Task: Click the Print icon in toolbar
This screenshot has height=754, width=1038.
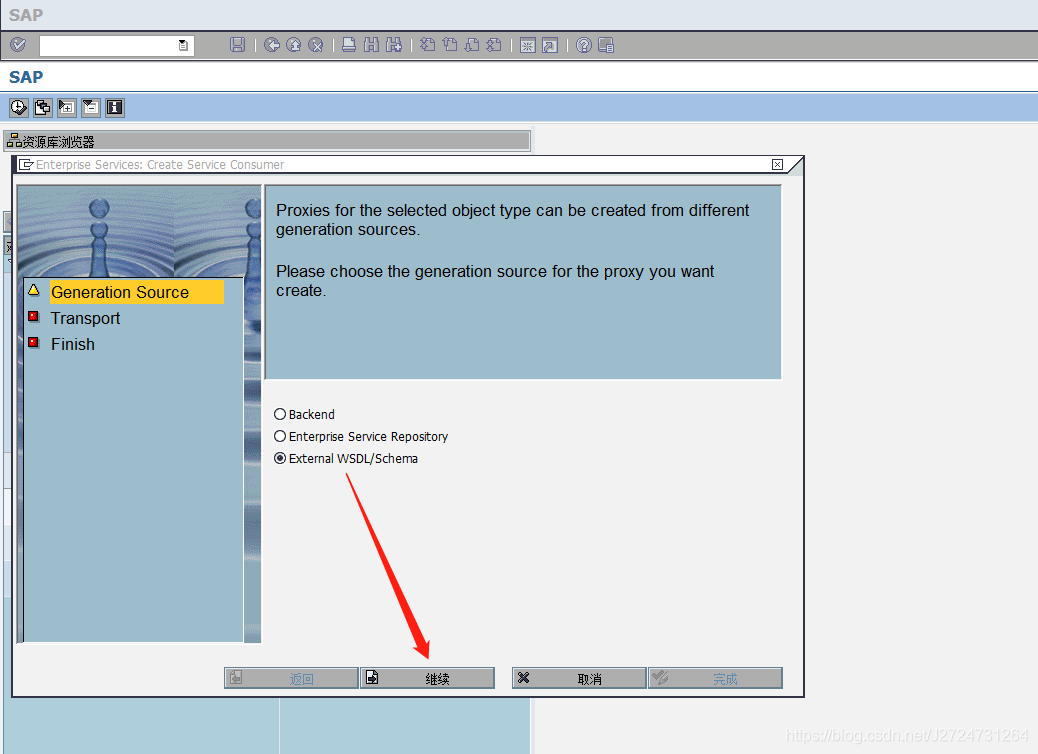Action: (349, 45)
